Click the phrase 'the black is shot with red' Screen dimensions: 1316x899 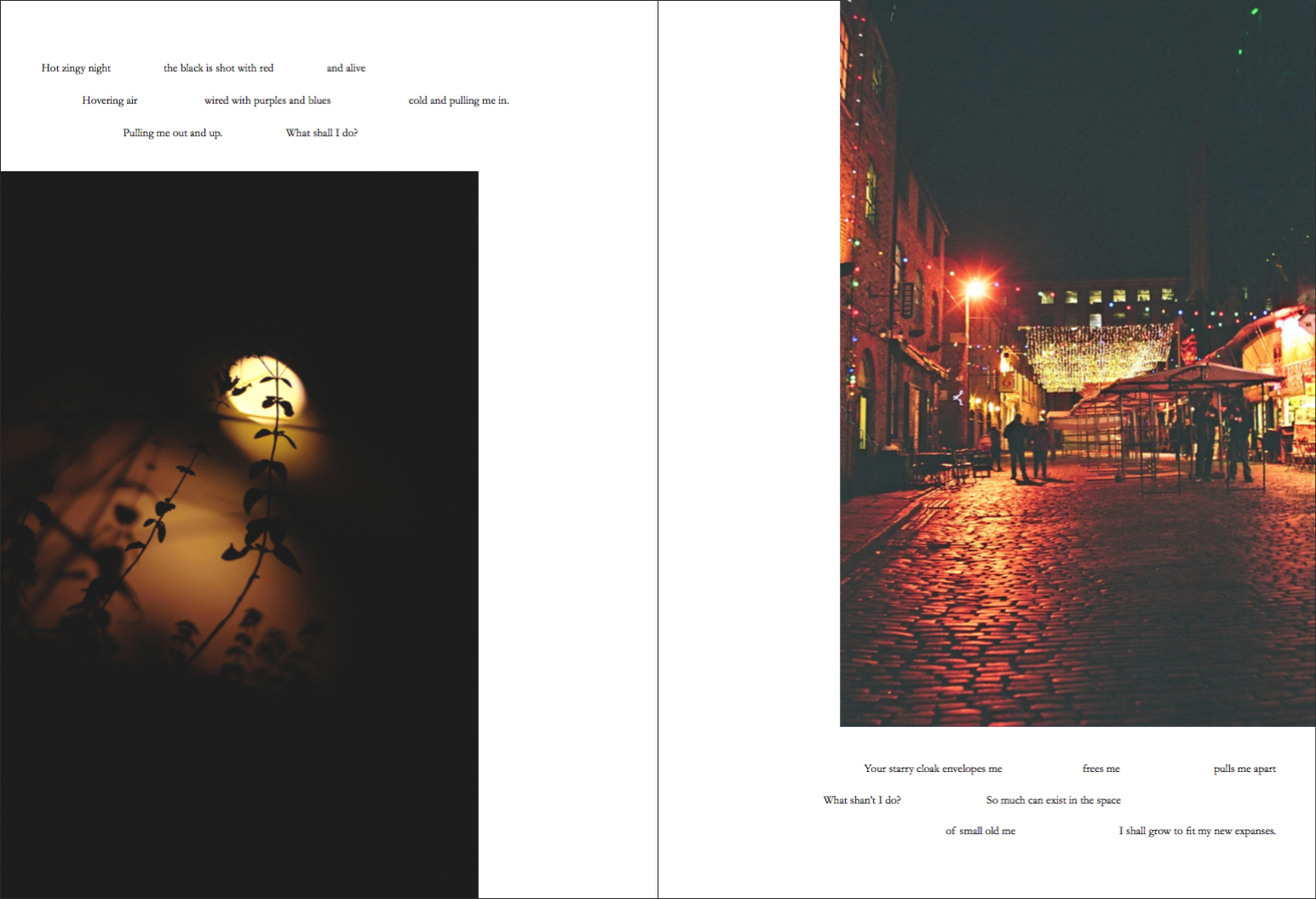click(218, 68)
